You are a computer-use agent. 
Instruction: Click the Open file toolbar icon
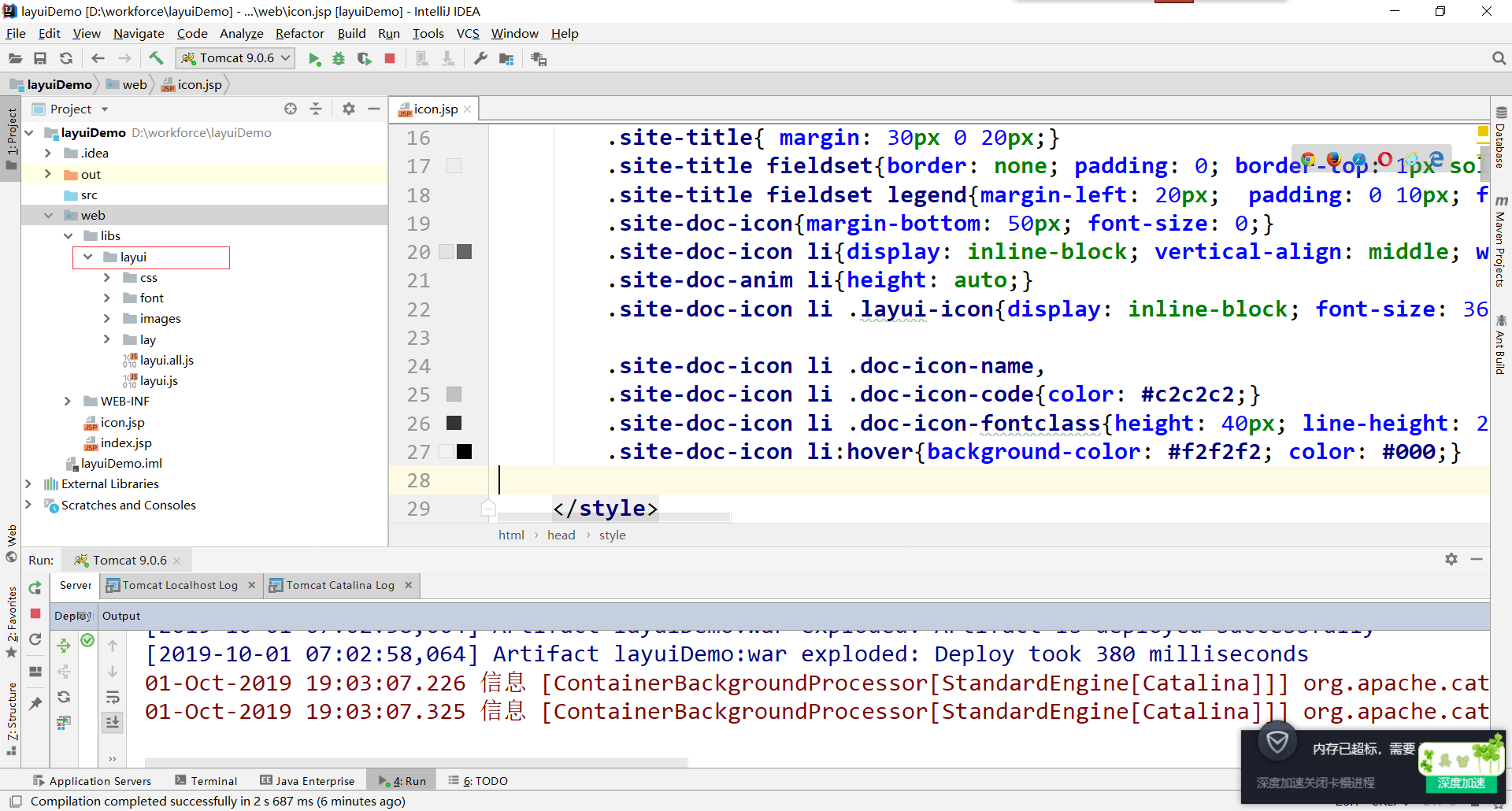(x=15, y=58)
